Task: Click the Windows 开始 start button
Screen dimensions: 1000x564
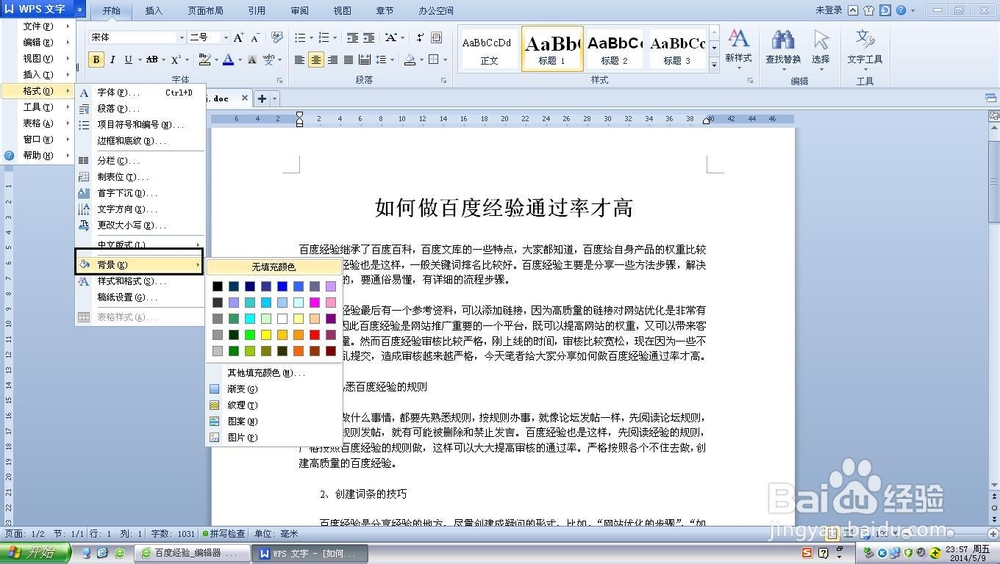Action: click(x=34, y=553)
